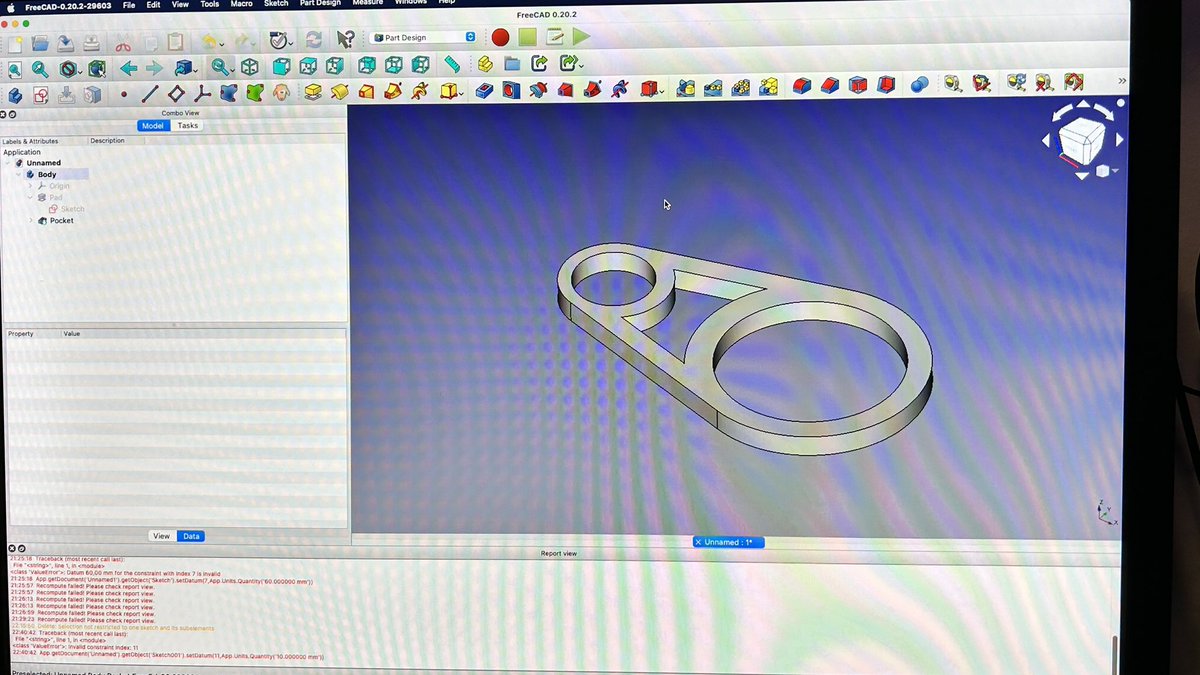Open the Sketch menu
This screenshot has width=1200, height=675.
click(276, 4)
